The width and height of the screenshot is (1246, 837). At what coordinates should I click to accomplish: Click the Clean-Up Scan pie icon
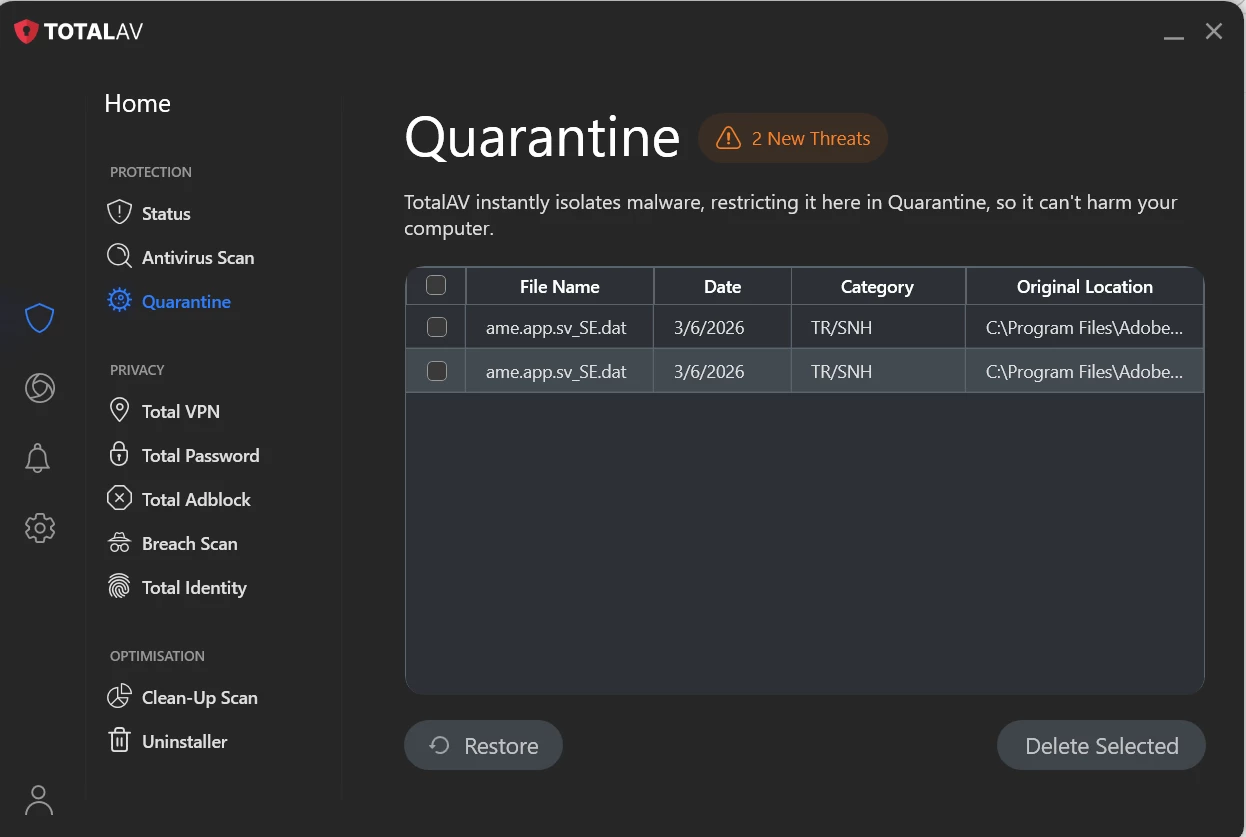click(x=119, y=697)
